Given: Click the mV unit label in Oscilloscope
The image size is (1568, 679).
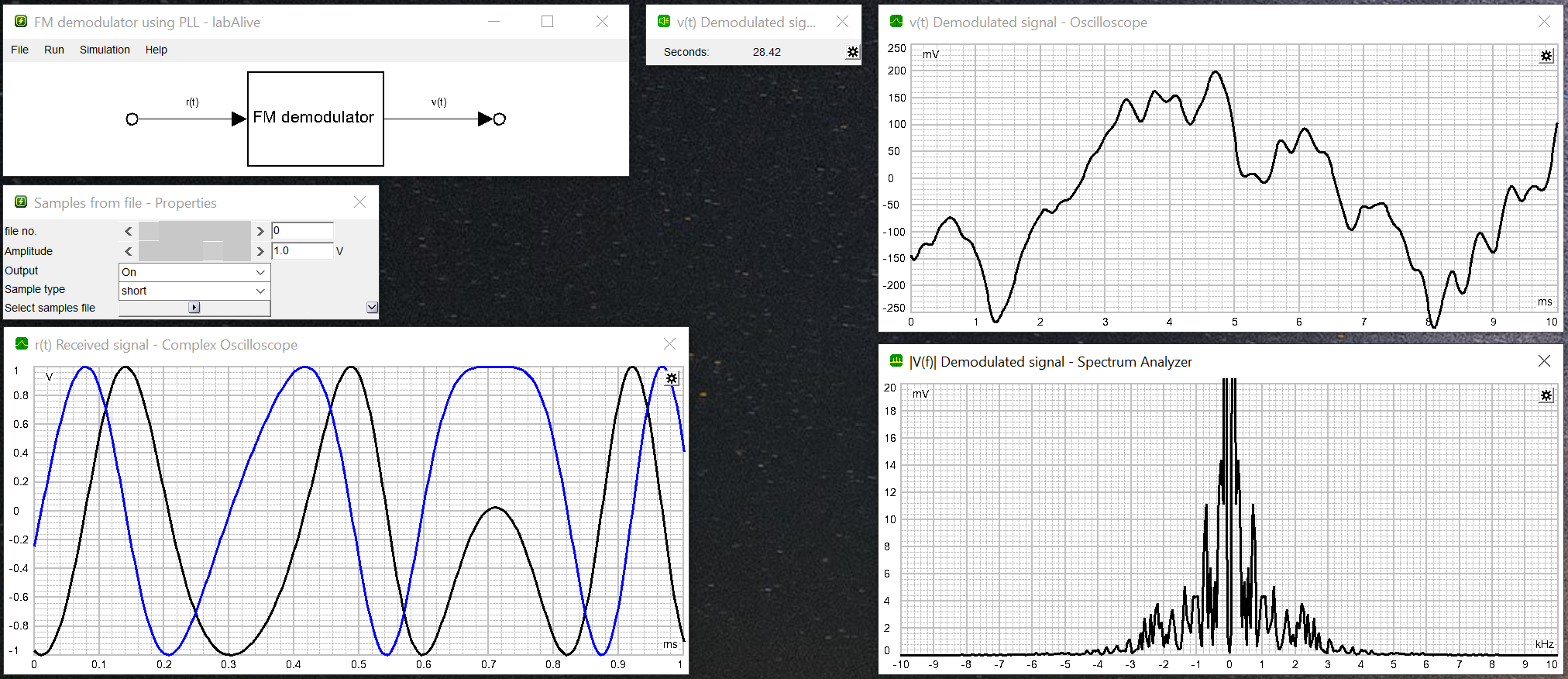Looking at the screenshot, I should coord(930,54).
